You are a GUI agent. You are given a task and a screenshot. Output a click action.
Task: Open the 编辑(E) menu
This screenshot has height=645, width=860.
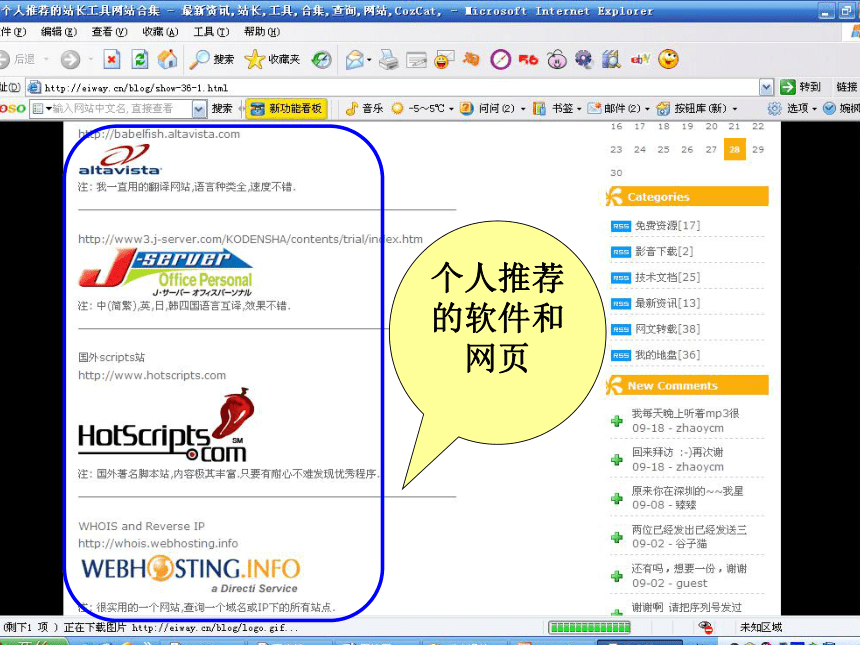point(59,32)
